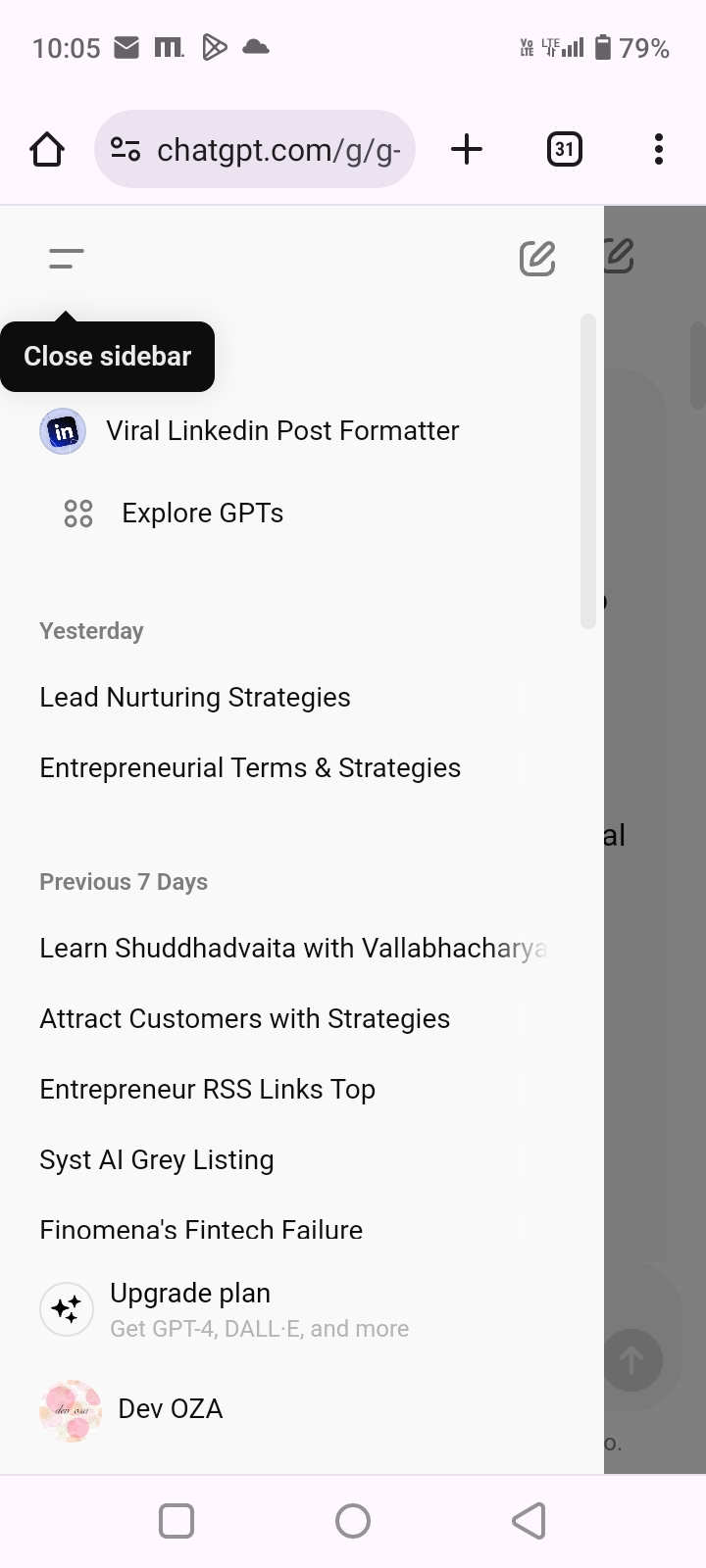Open Syst AI Grey Listing conversation

[x=157, y=1160]
